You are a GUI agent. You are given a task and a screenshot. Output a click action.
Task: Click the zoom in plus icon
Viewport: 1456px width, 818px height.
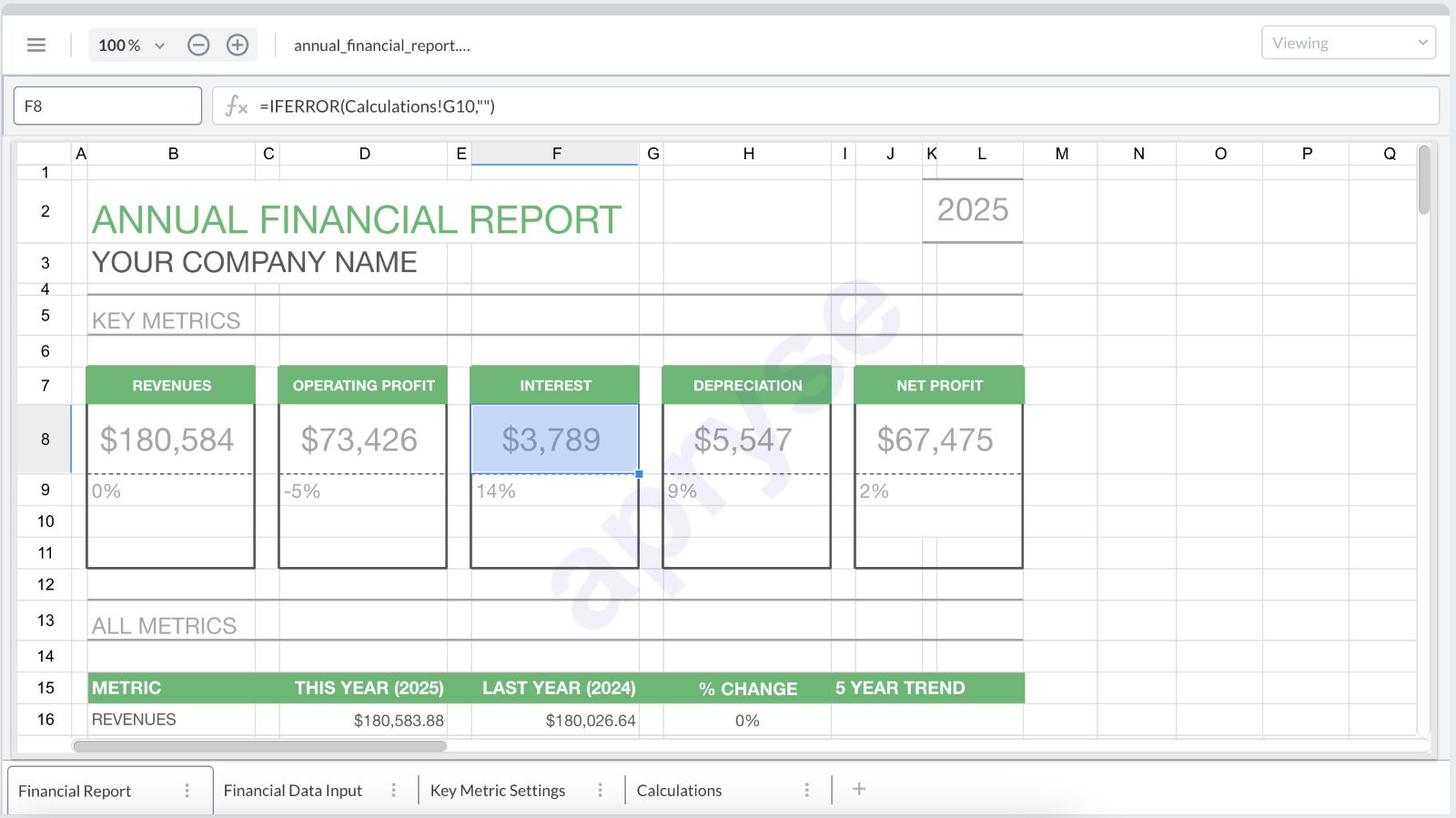(238, 45)
